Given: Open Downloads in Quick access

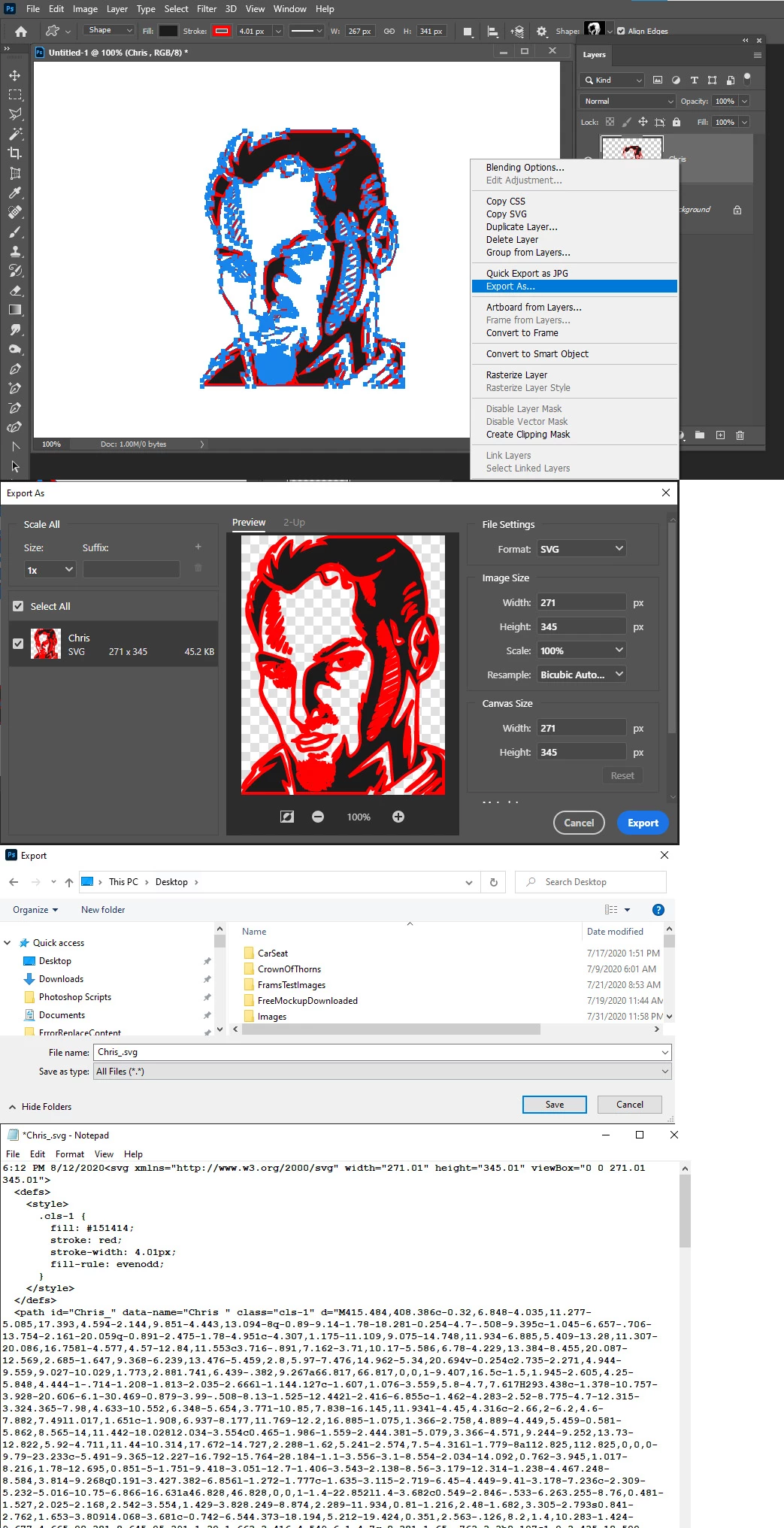Looking at the screenshot, I should (x=61, y=979).
